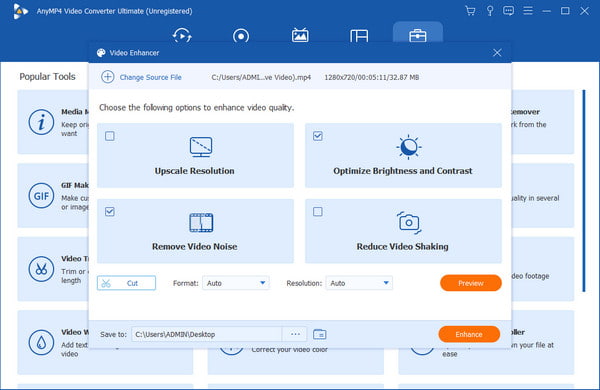
Task: Open the feedback chat icon
Action: [509, 11]
